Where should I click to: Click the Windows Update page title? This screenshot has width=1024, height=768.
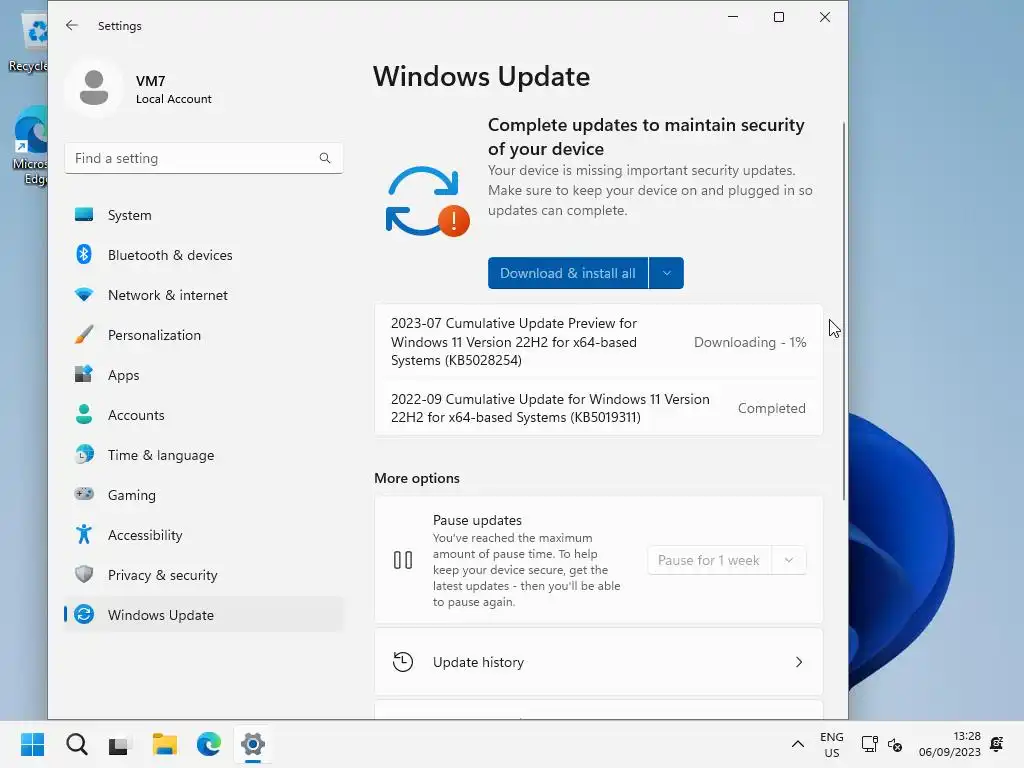click(481, 76)
